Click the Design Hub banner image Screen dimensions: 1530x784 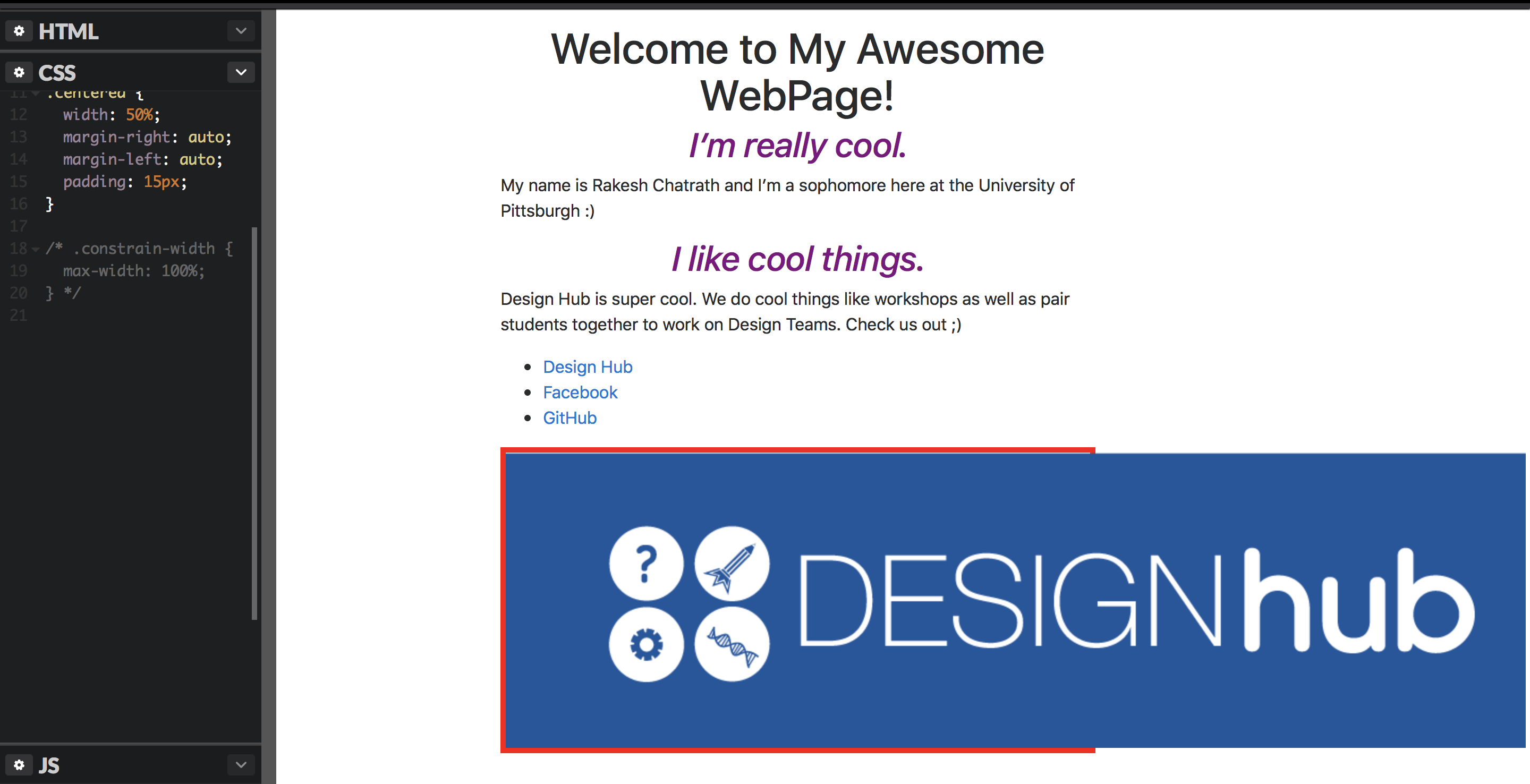coord(1015,600)
